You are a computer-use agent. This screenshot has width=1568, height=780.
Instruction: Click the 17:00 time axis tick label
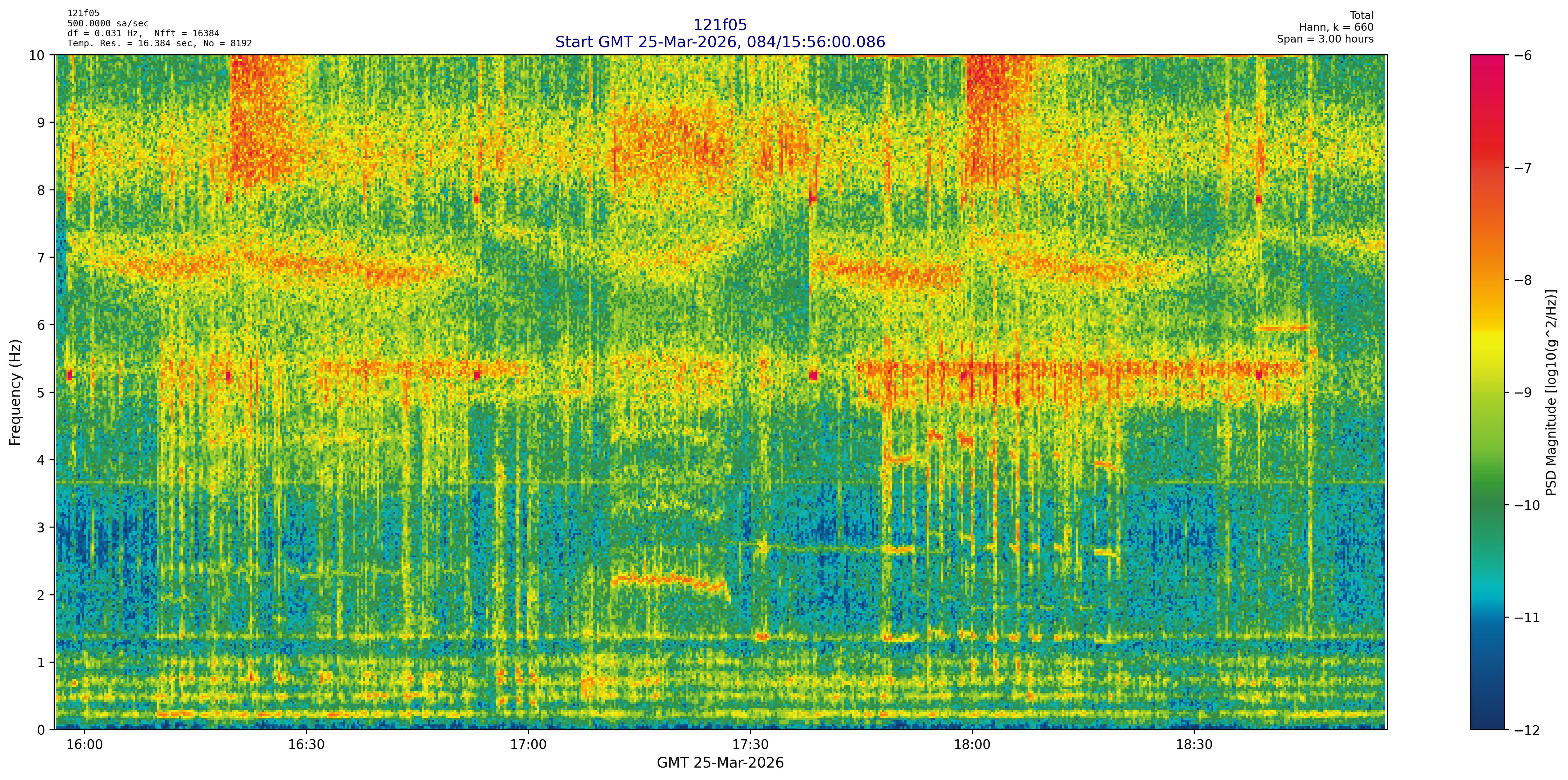pos(528,745)
